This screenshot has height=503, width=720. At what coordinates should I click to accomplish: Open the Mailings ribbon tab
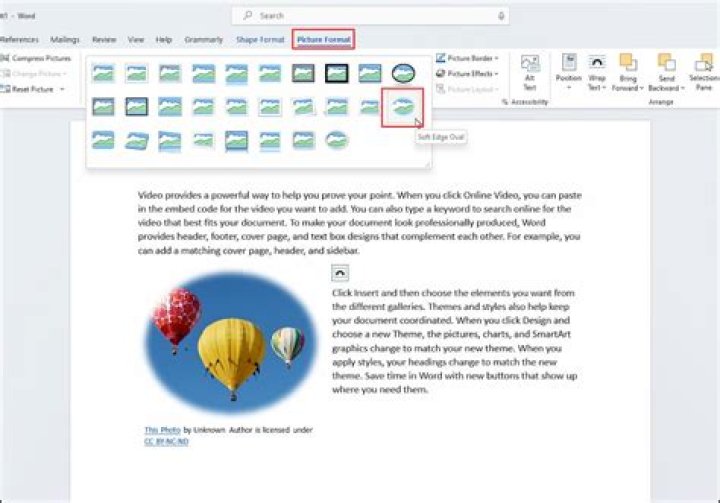click(65, 40)
